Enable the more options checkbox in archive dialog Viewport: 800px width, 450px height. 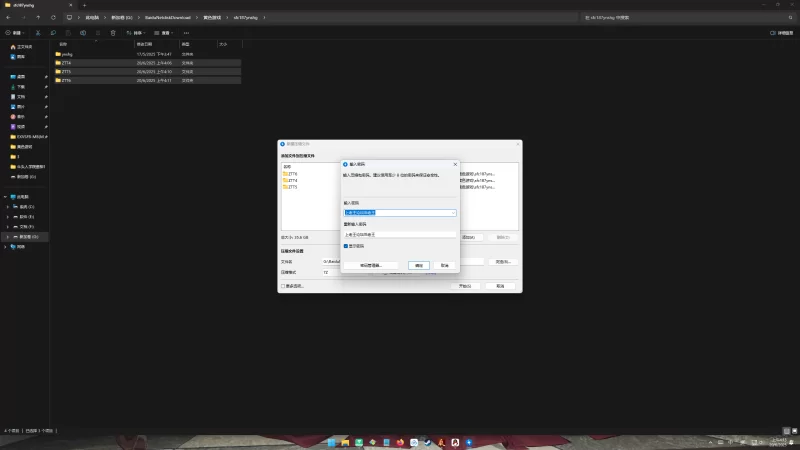coord(283,286)
